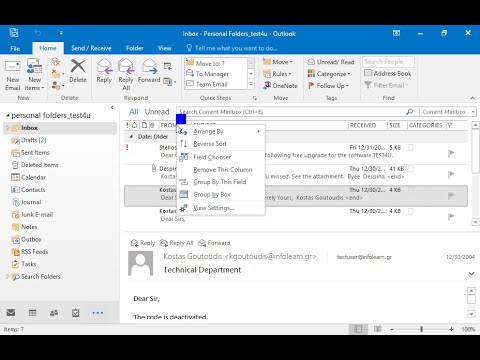The height and width of the screenshot is (360, 480).
Task: Click Forward in the reading pane
Action: coord(214,243)
